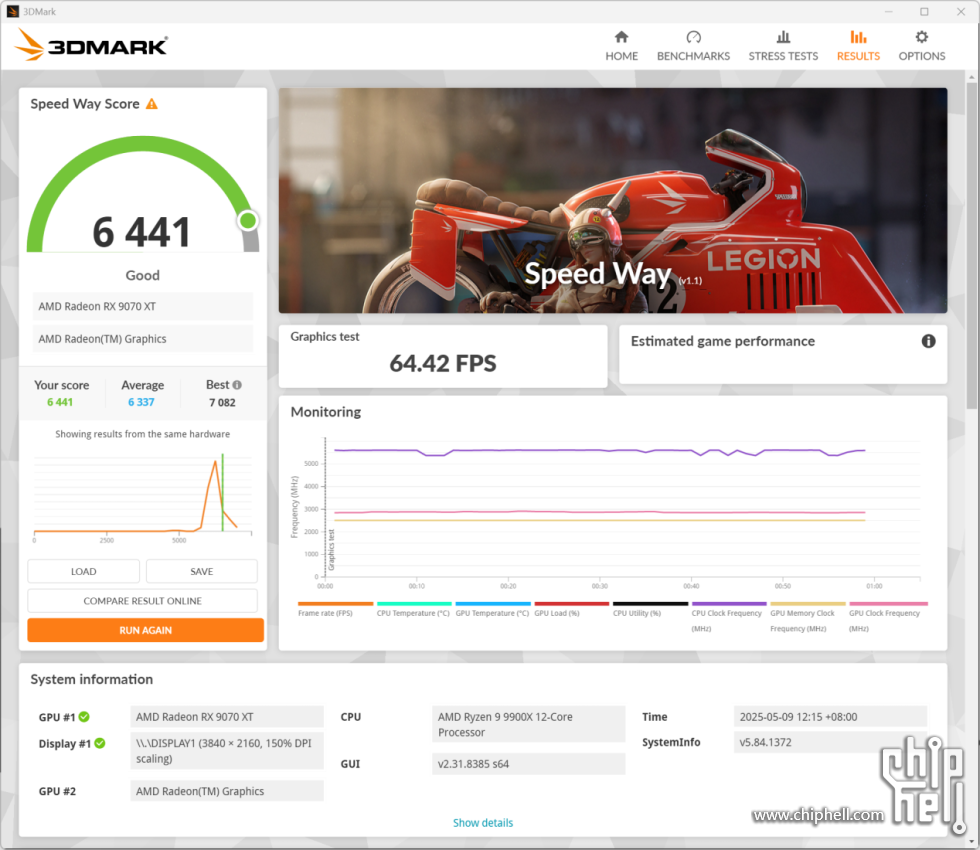Click the green check icon next to Display #1
This screenshot has height=850, width=980.
click(x=100, y=743)
